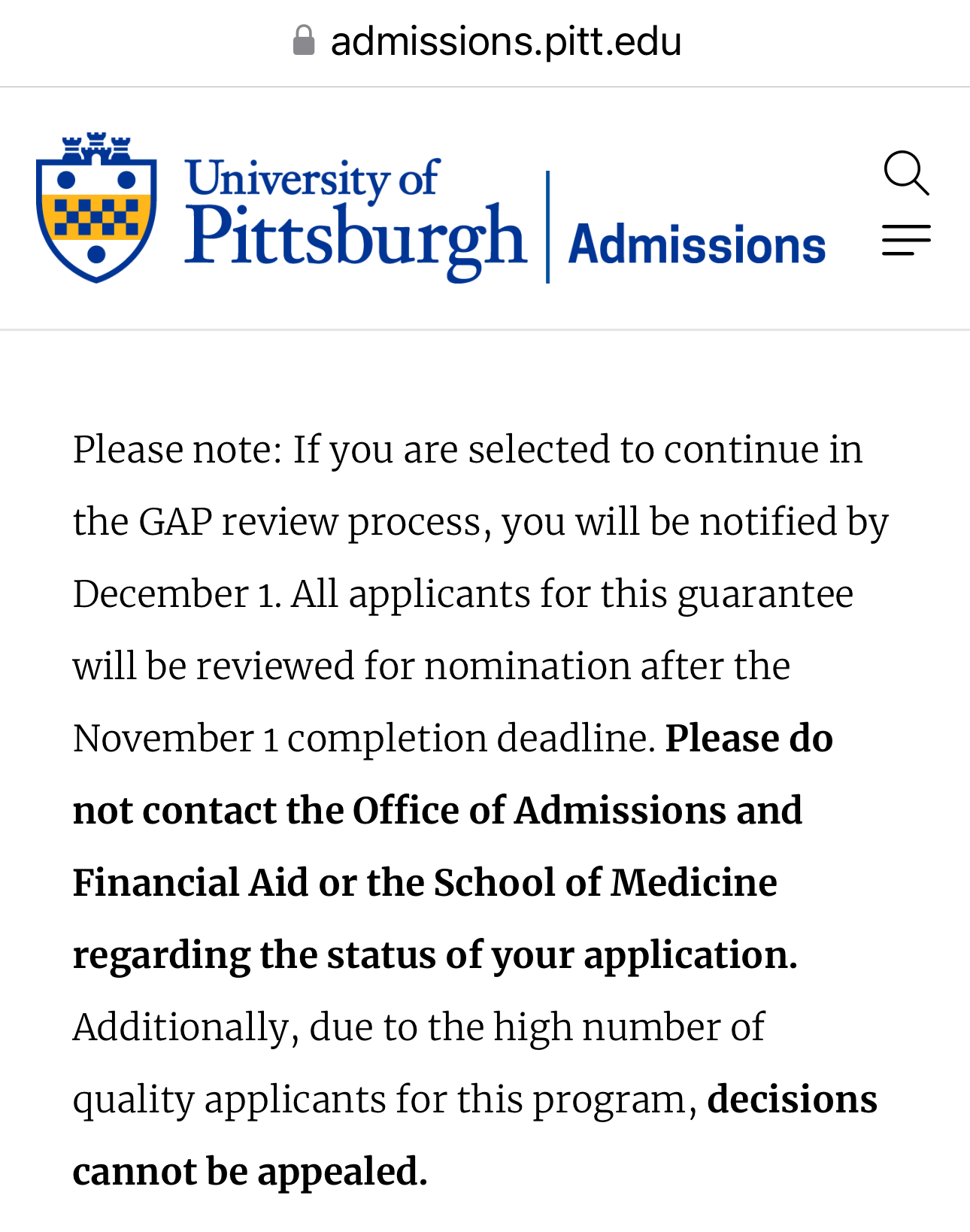Click the bold "School of Medicine" text
The height and width of the screenshot is (1232, 970).
click(605, 883)
